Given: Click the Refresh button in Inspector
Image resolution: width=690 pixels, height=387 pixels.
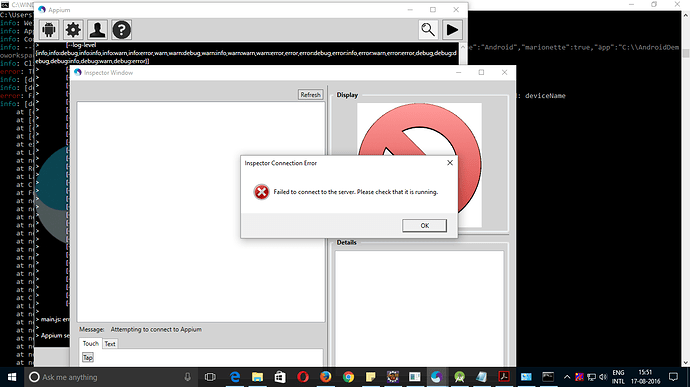Looking at the screenshot, I should [x=310, y=95].
